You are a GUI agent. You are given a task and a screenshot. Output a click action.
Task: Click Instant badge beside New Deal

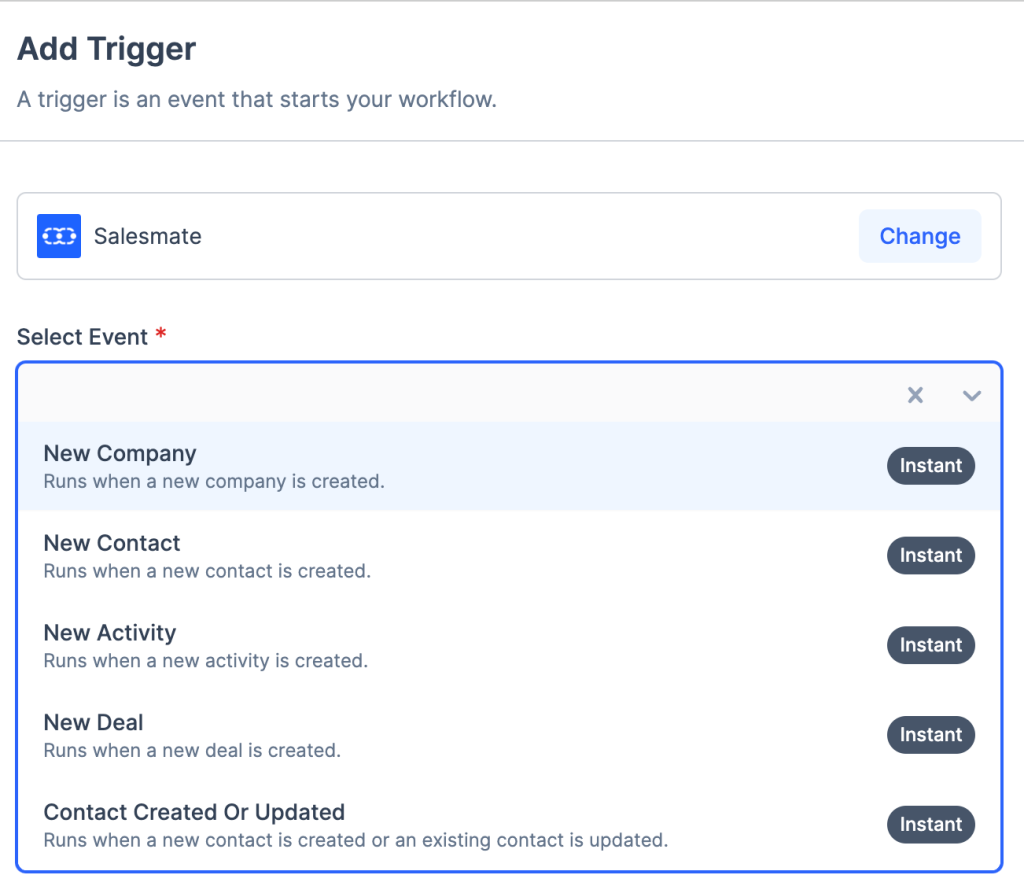pos(930,735)
